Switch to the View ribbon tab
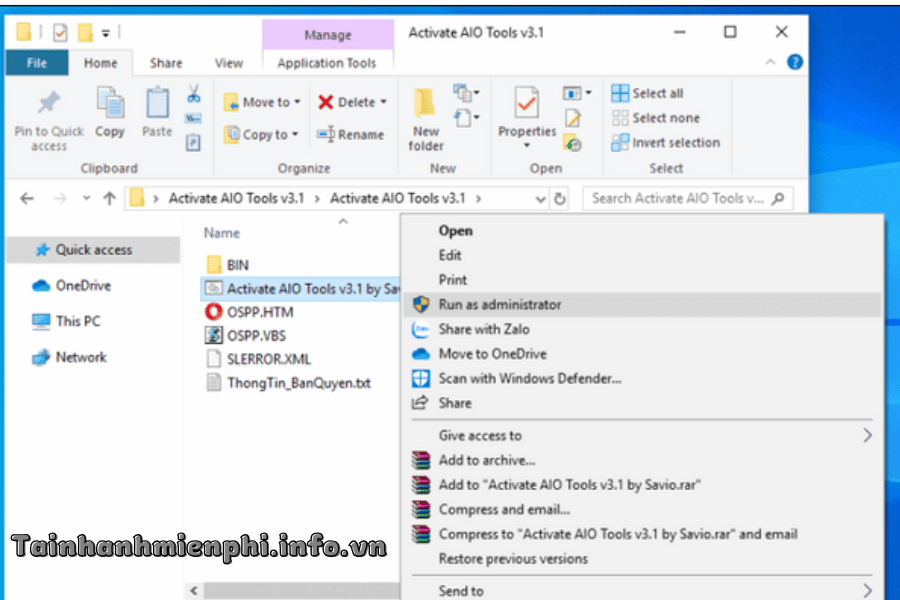 (228, 63)
